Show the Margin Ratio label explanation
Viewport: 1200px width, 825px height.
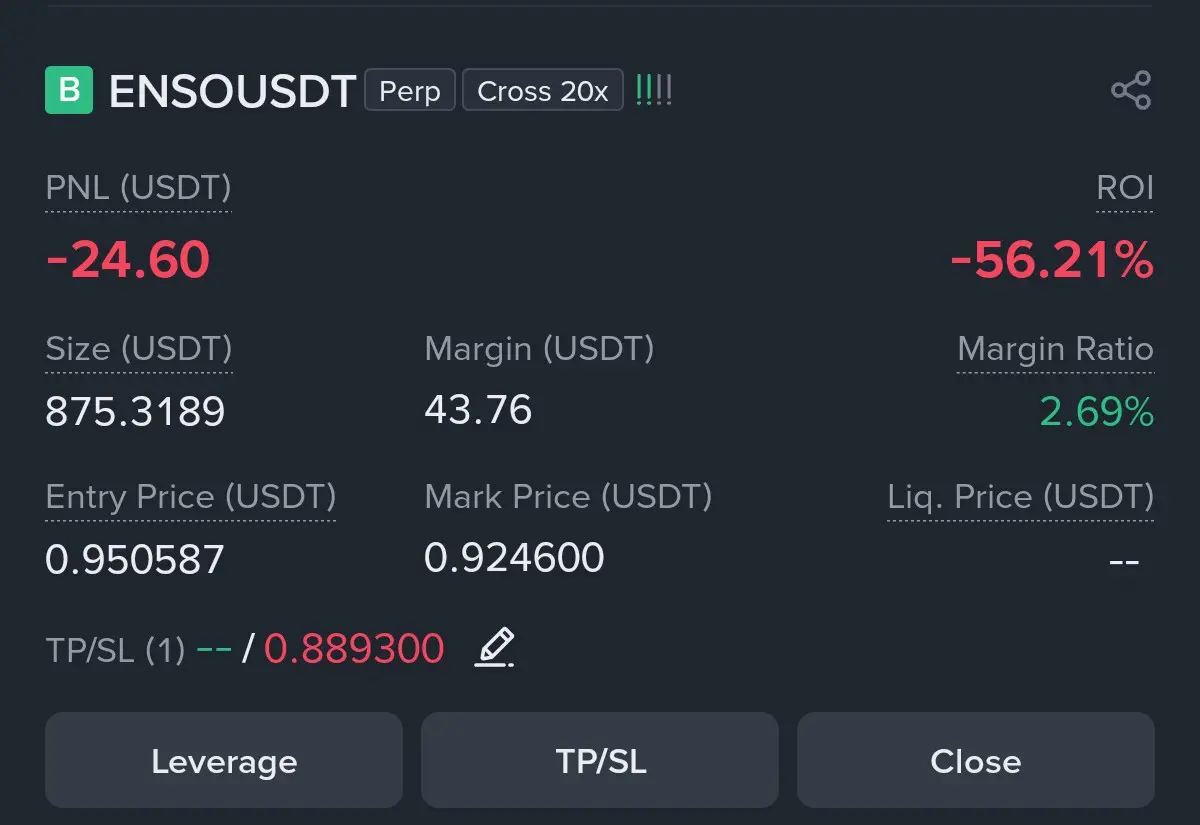[x=1055, y=349]
